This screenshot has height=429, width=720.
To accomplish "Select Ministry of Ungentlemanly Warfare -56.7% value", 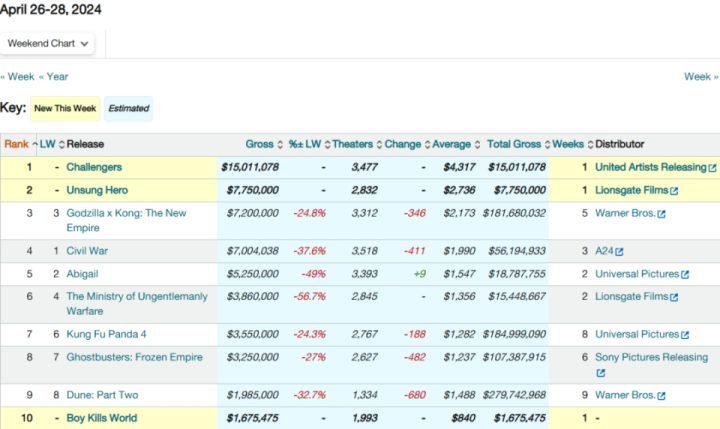I will [309, 297].
